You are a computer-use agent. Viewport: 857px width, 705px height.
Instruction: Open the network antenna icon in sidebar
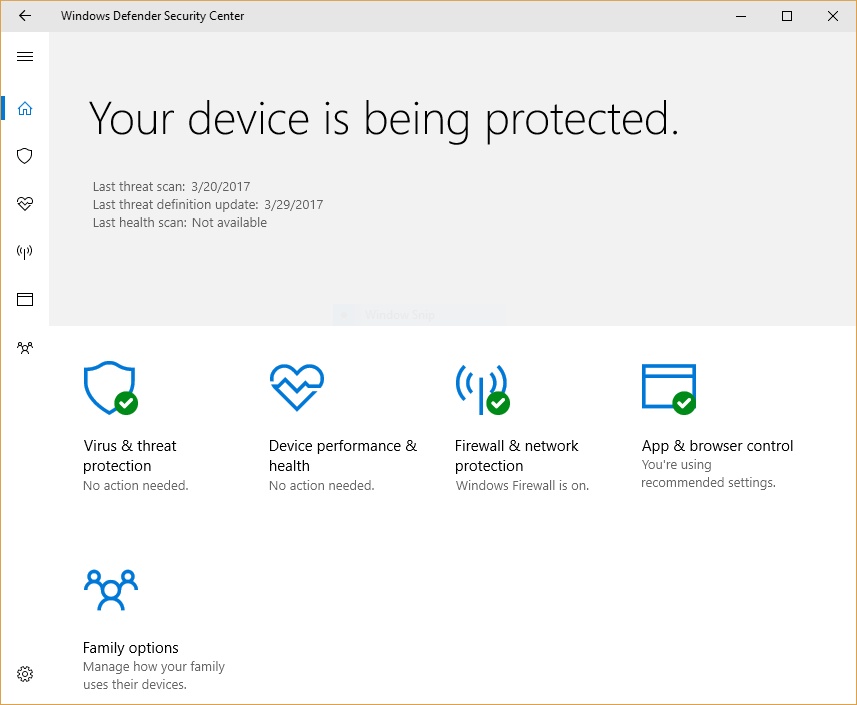pyautogui.click(x=25, y=252)
